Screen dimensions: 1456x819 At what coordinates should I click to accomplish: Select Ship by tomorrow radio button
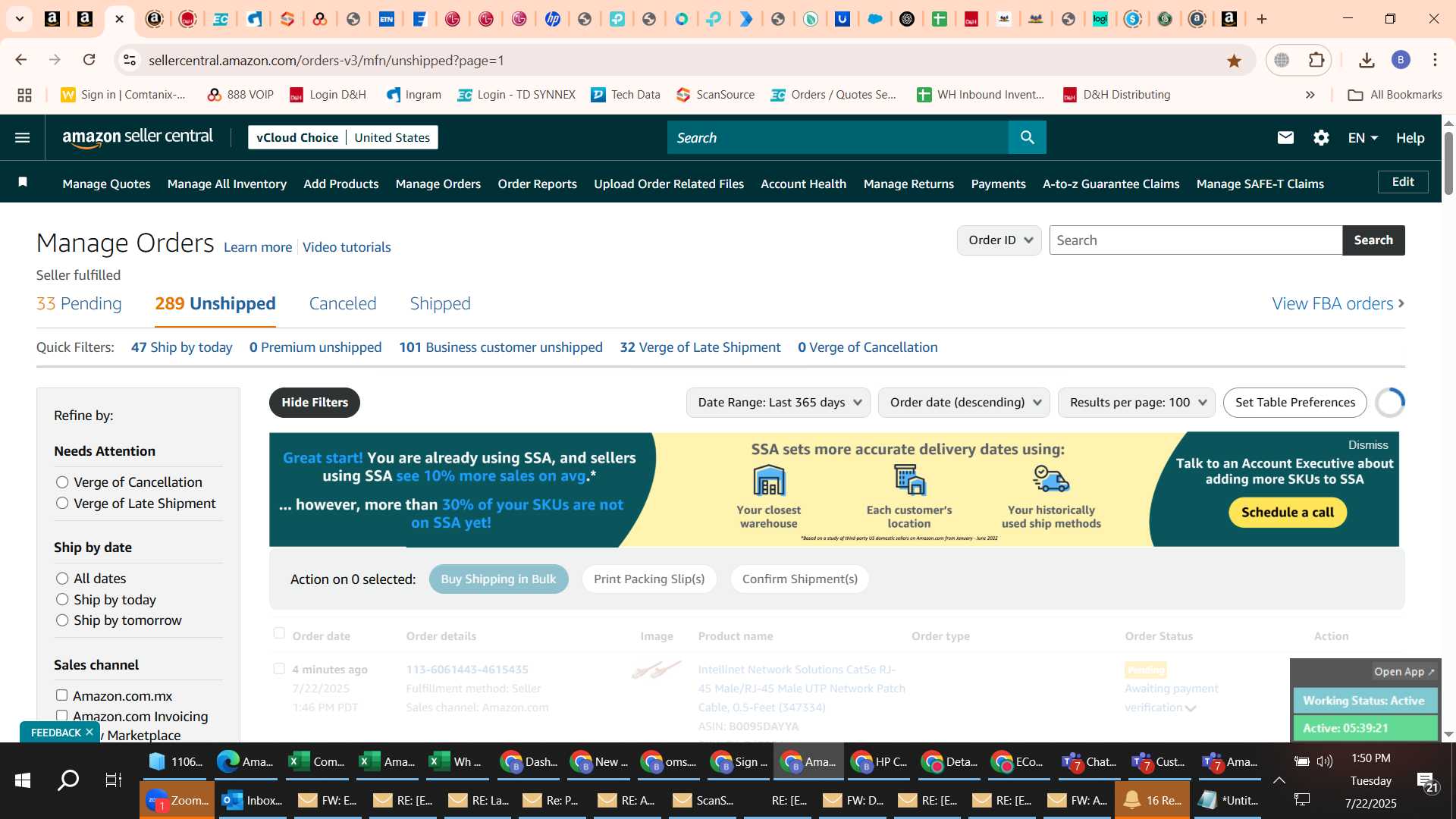pyautogui.click(x=62, y=620)
